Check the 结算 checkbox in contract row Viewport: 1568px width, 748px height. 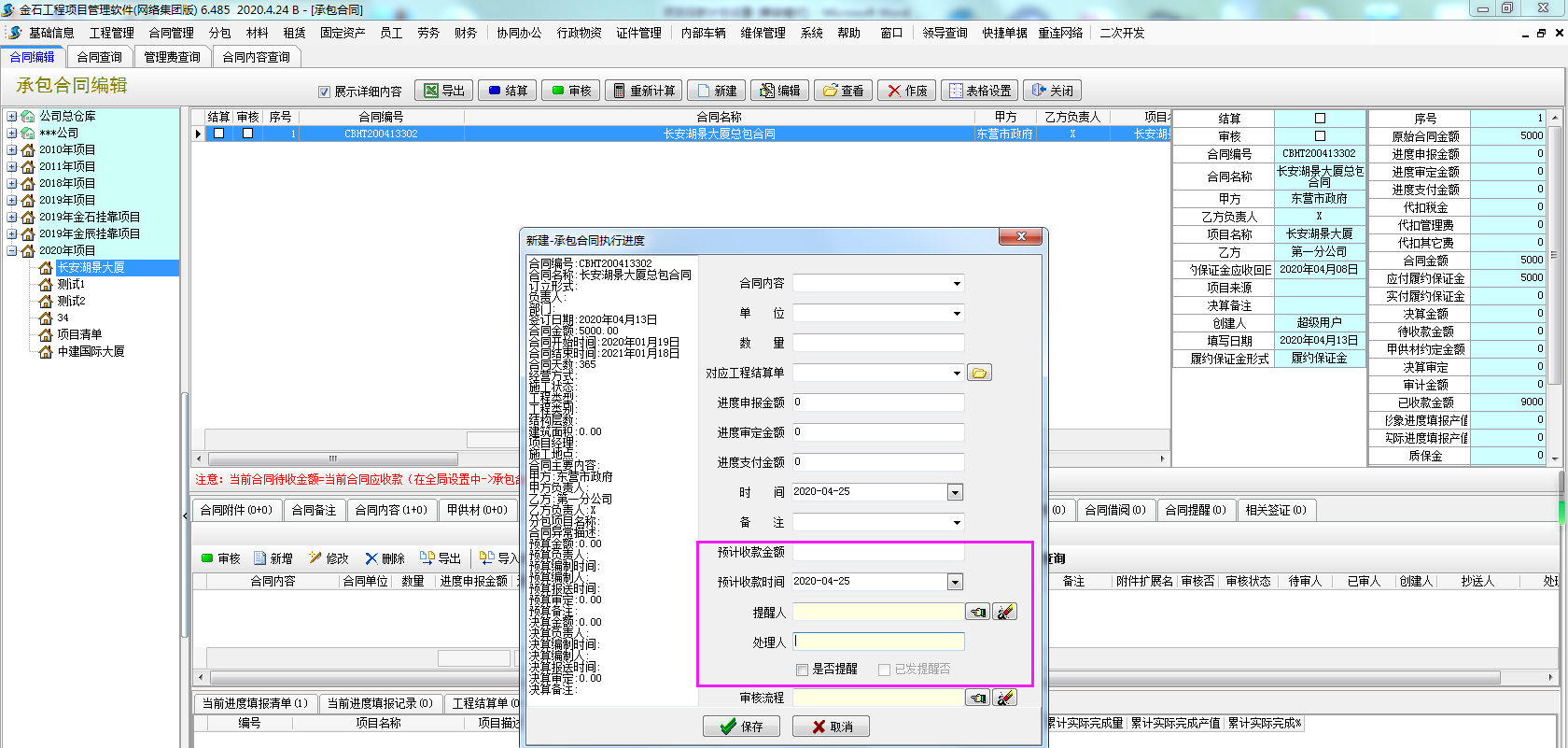click(x=218, y=134)
